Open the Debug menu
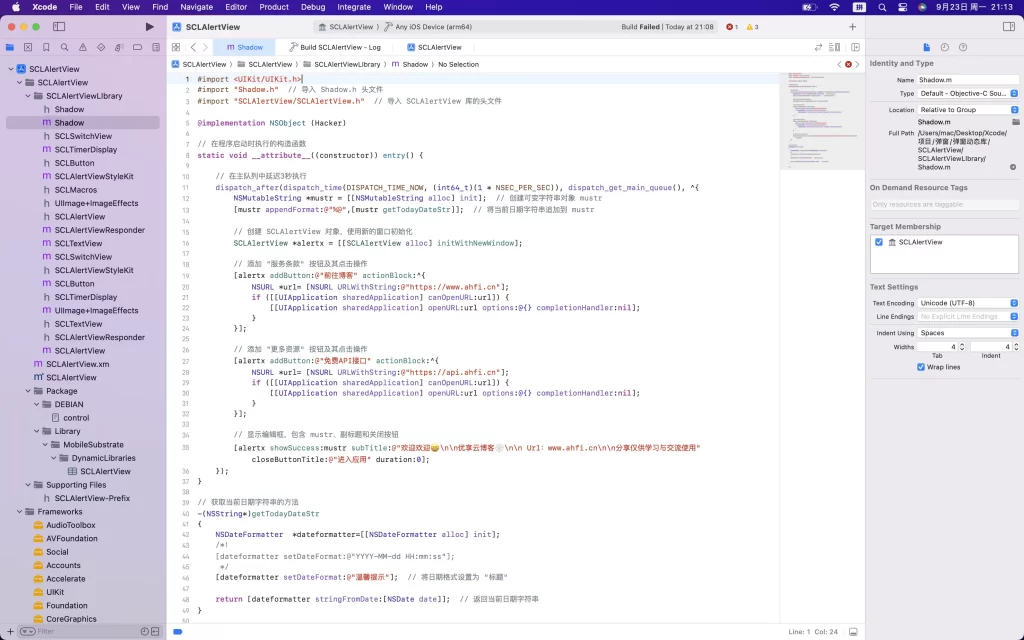This screenshot has width=1024, height=640. [x=313, y=7]
